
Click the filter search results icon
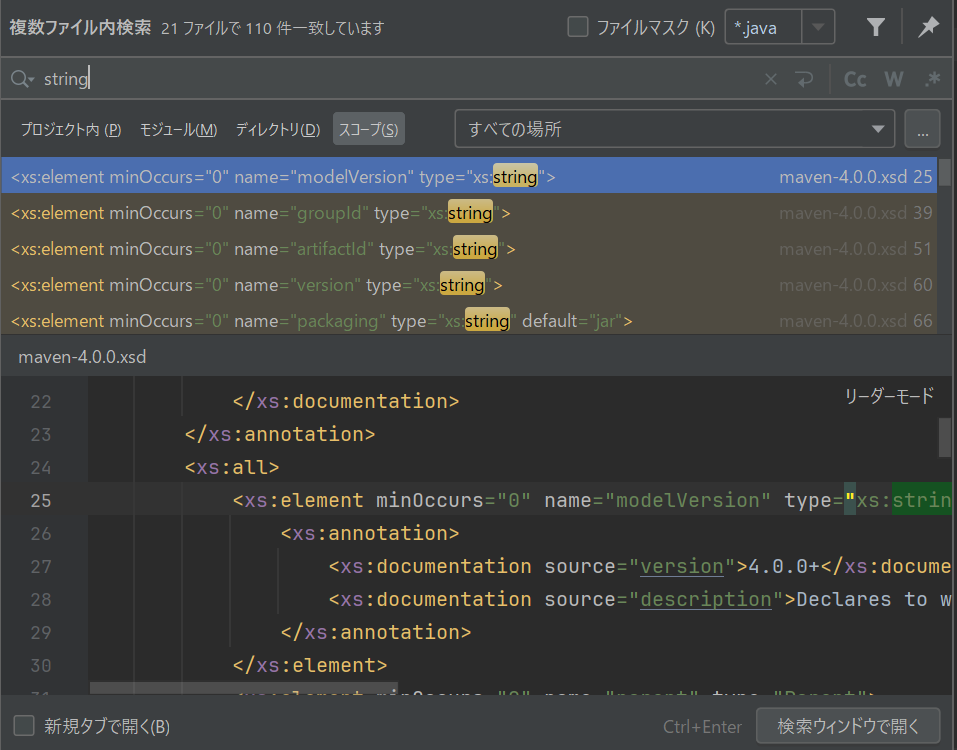[875, 27]
